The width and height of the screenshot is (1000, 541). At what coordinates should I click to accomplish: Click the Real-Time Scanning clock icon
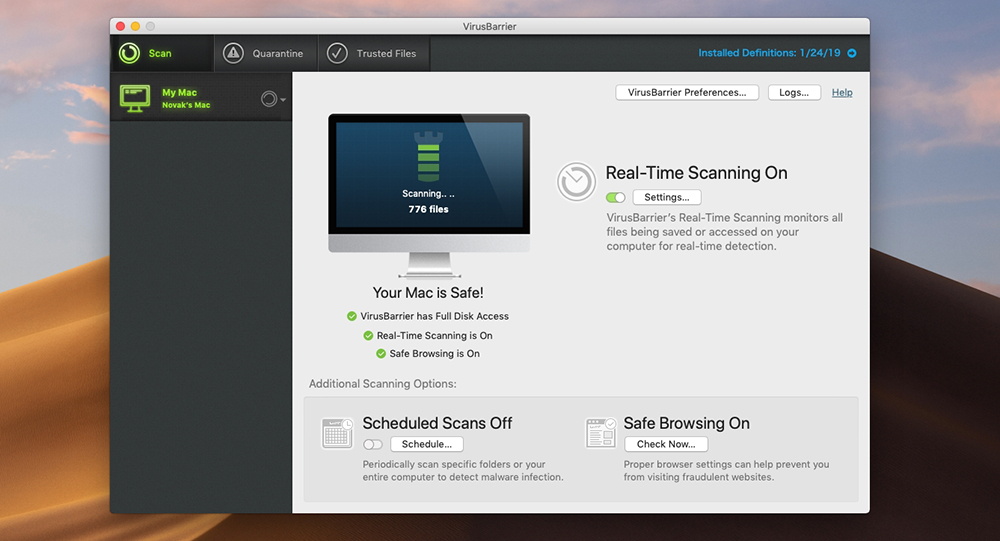pos(576,181)
